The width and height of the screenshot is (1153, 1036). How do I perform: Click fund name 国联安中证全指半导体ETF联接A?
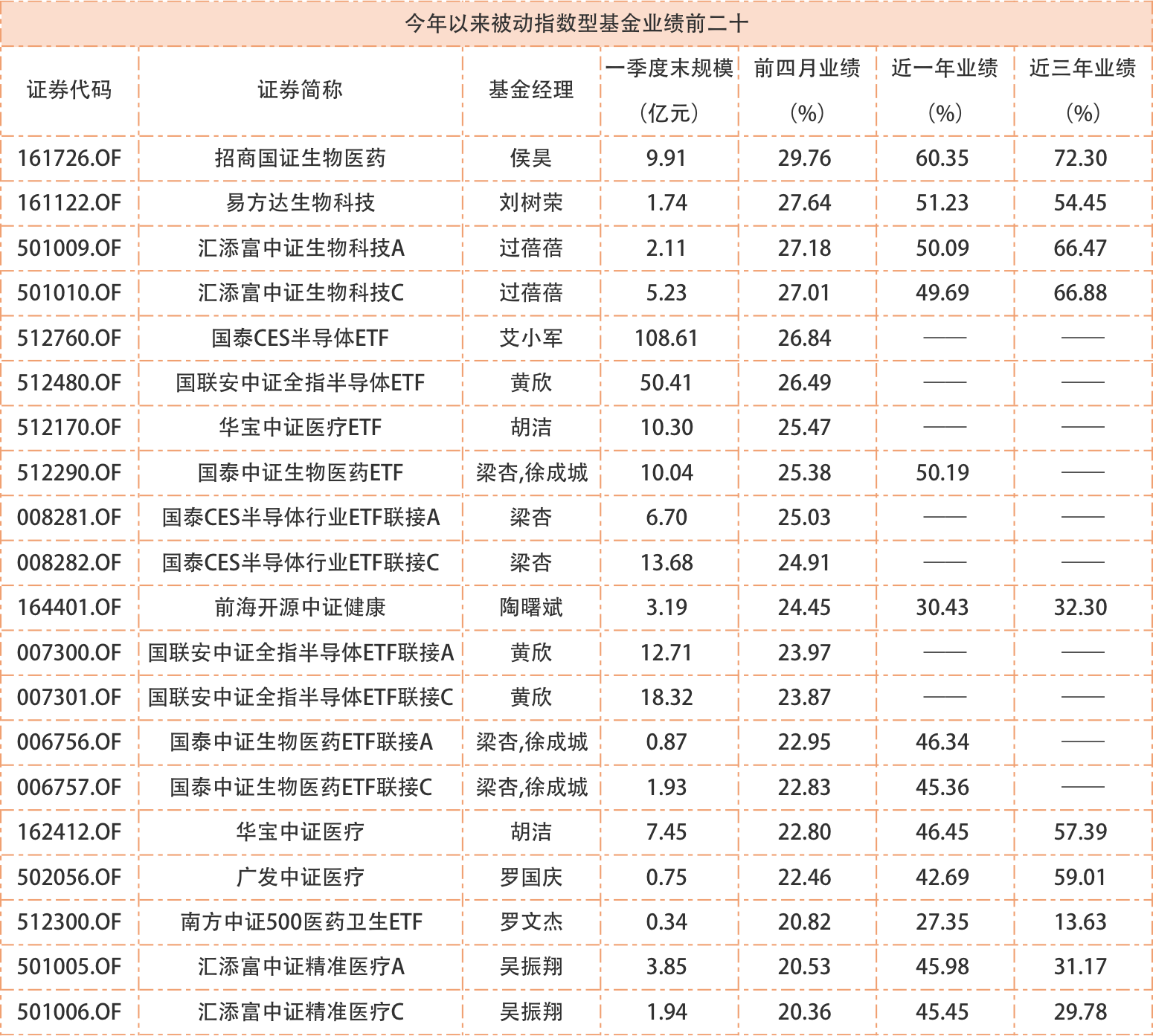[x=301, y=653]
